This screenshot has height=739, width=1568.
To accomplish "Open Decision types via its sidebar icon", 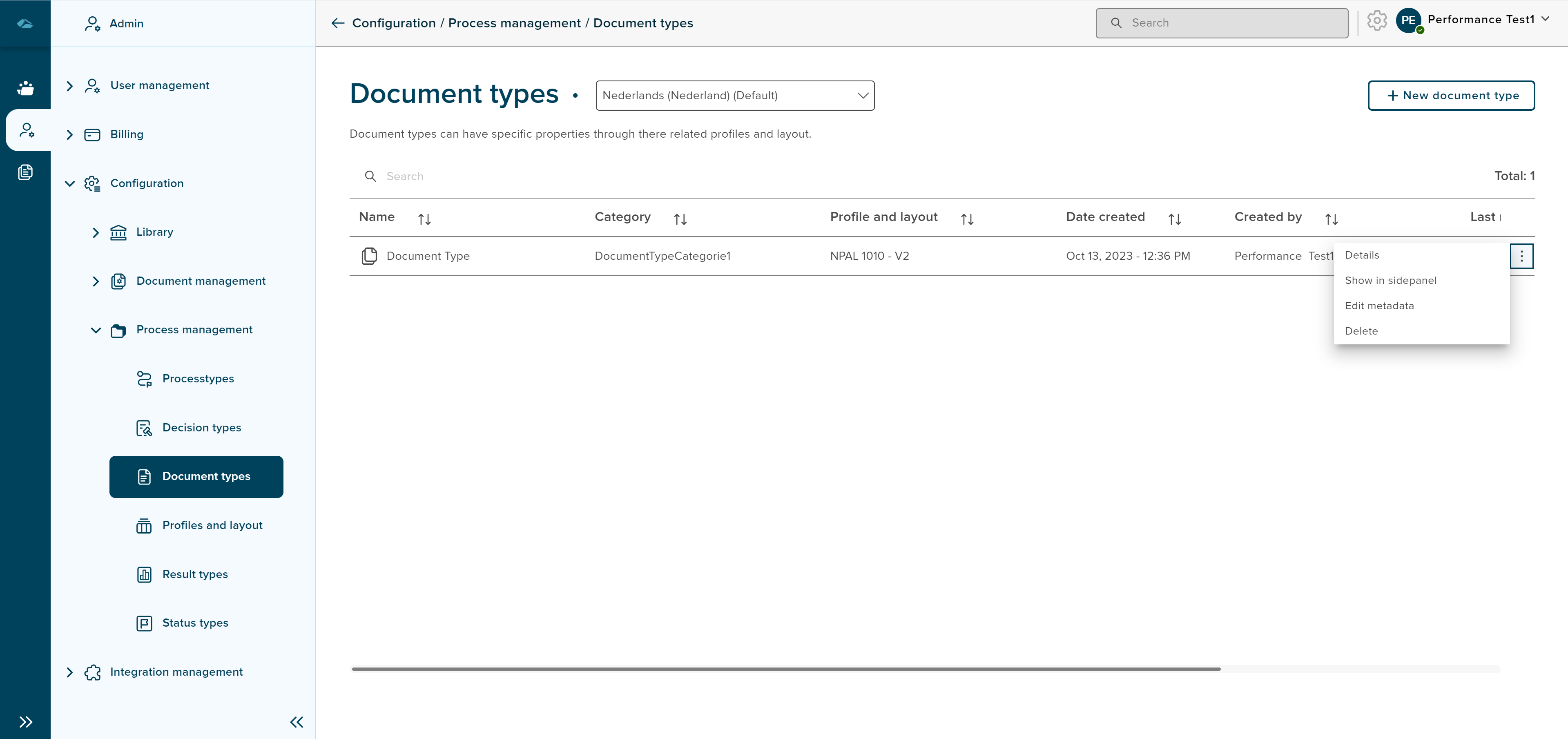I will coord(144,428).
